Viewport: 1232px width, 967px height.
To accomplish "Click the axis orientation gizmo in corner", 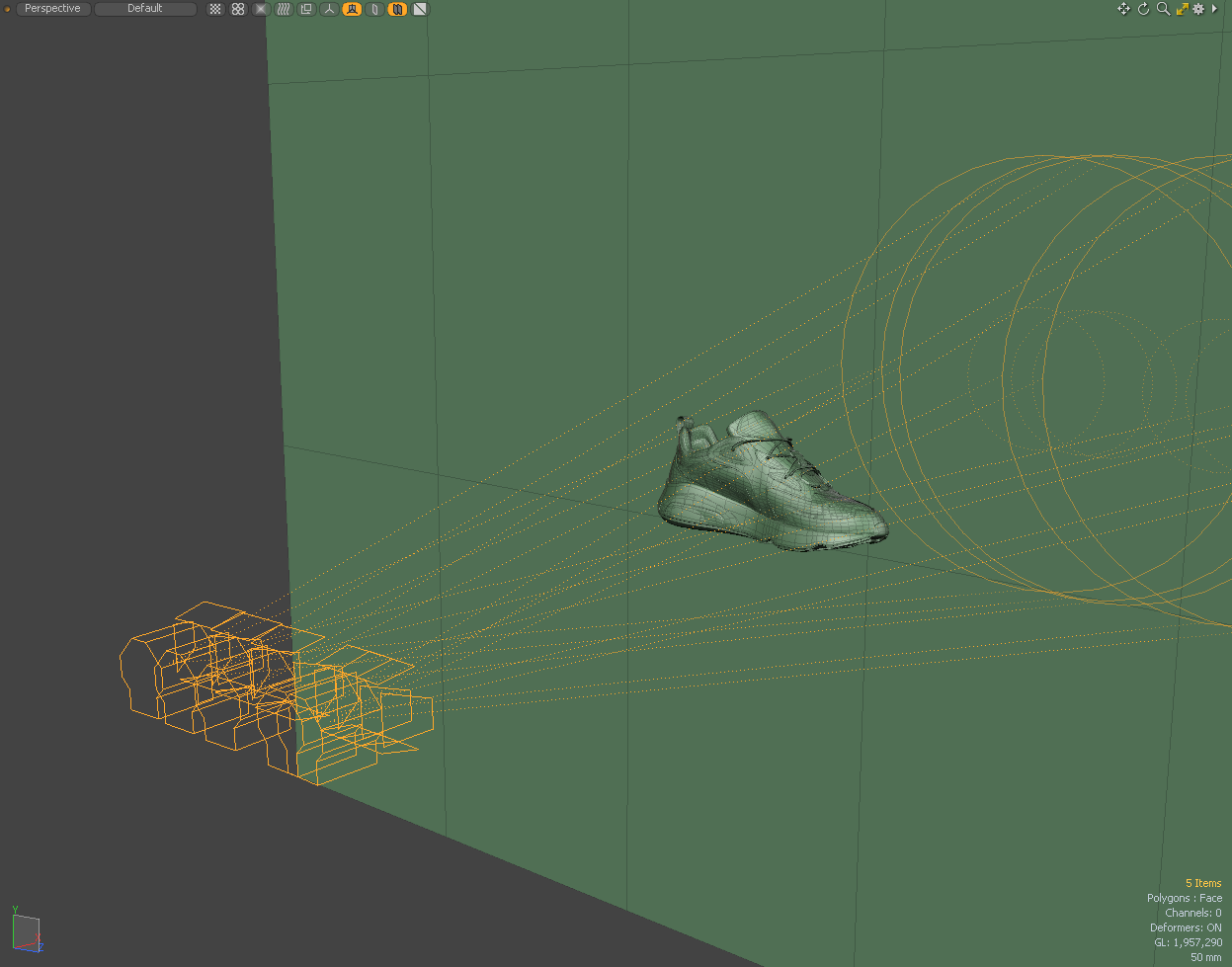I will coord(26,929).
